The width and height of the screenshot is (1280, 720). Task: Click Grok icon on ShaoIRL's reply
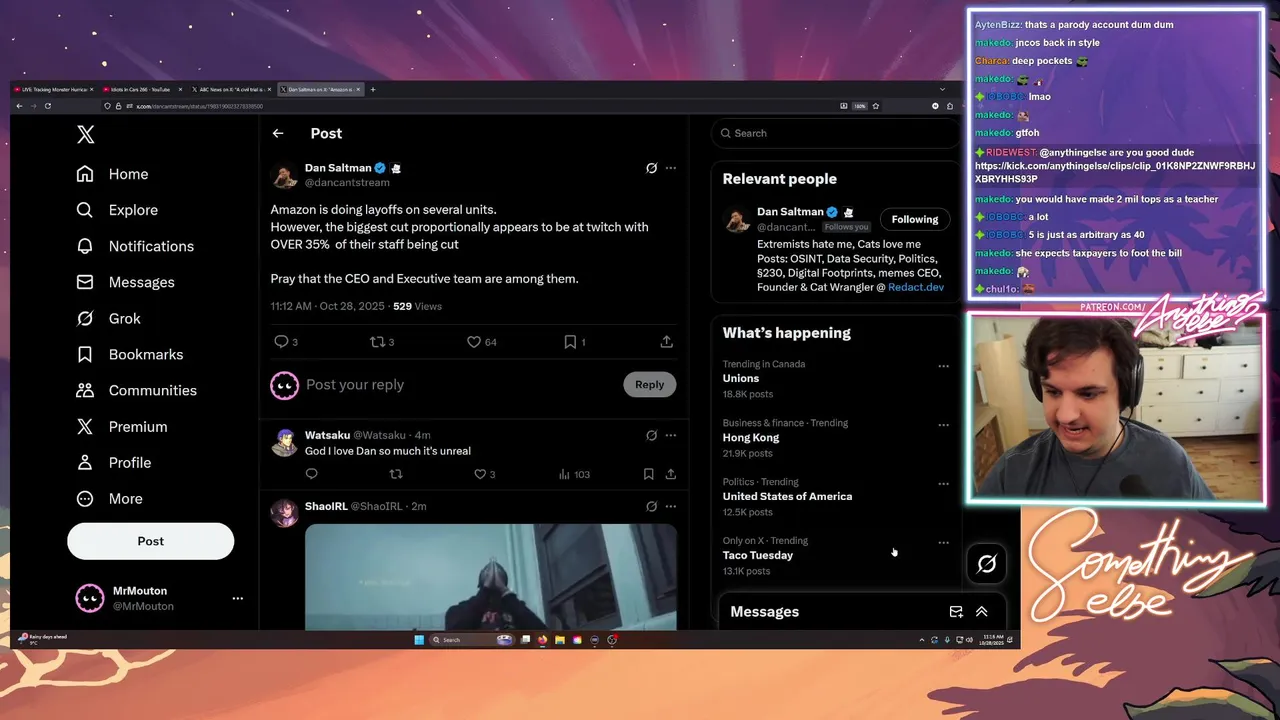coord(651,506)
